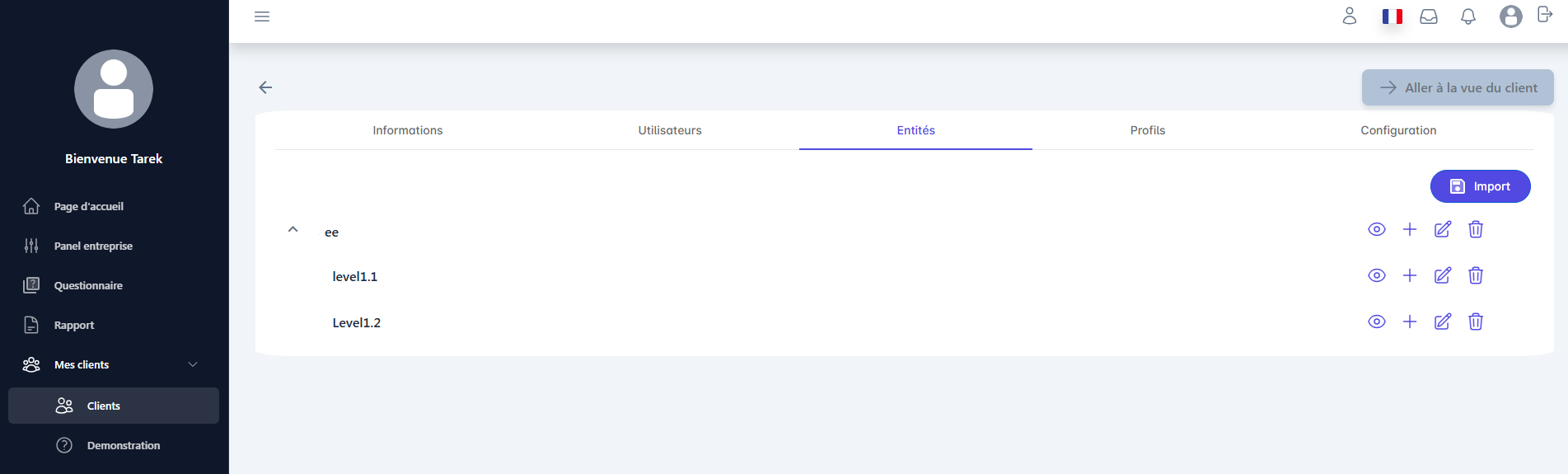This screenshot has height=474, width=1568.
Task: Click the logout icon in header
Action: tap(1545, 15)
